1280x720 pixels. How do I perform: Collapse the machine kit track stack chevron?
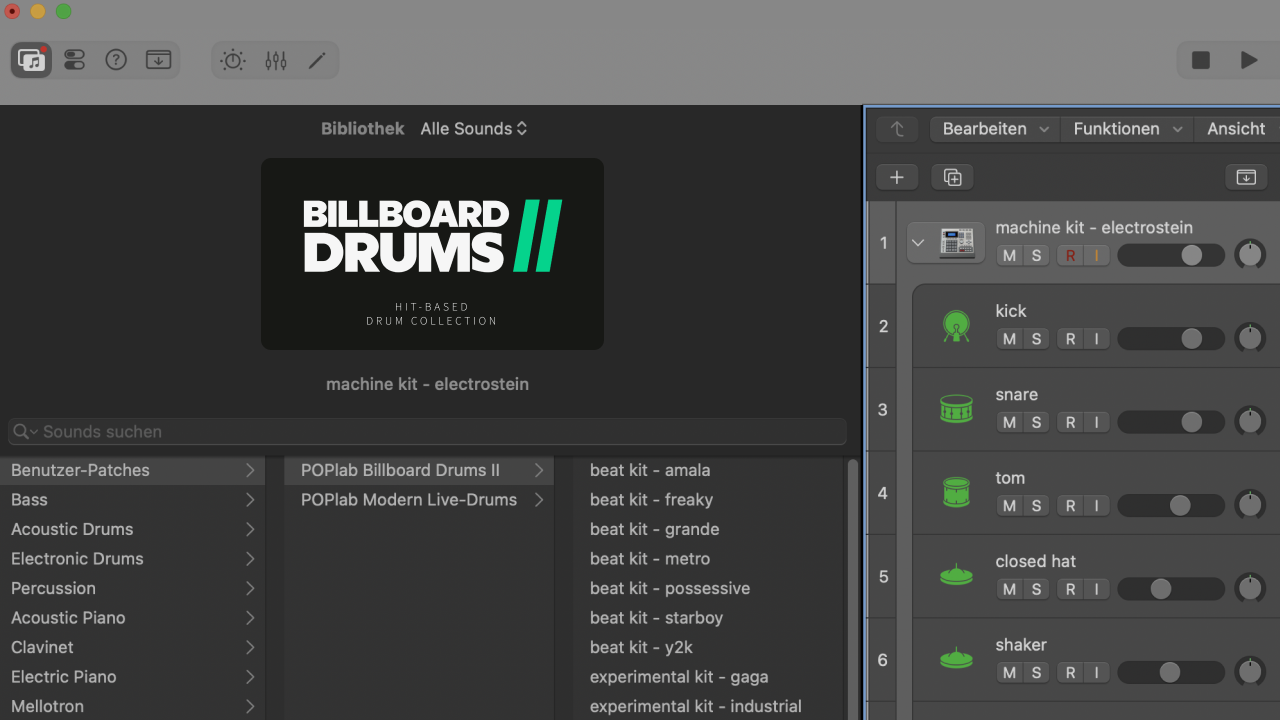click(918, 243)
